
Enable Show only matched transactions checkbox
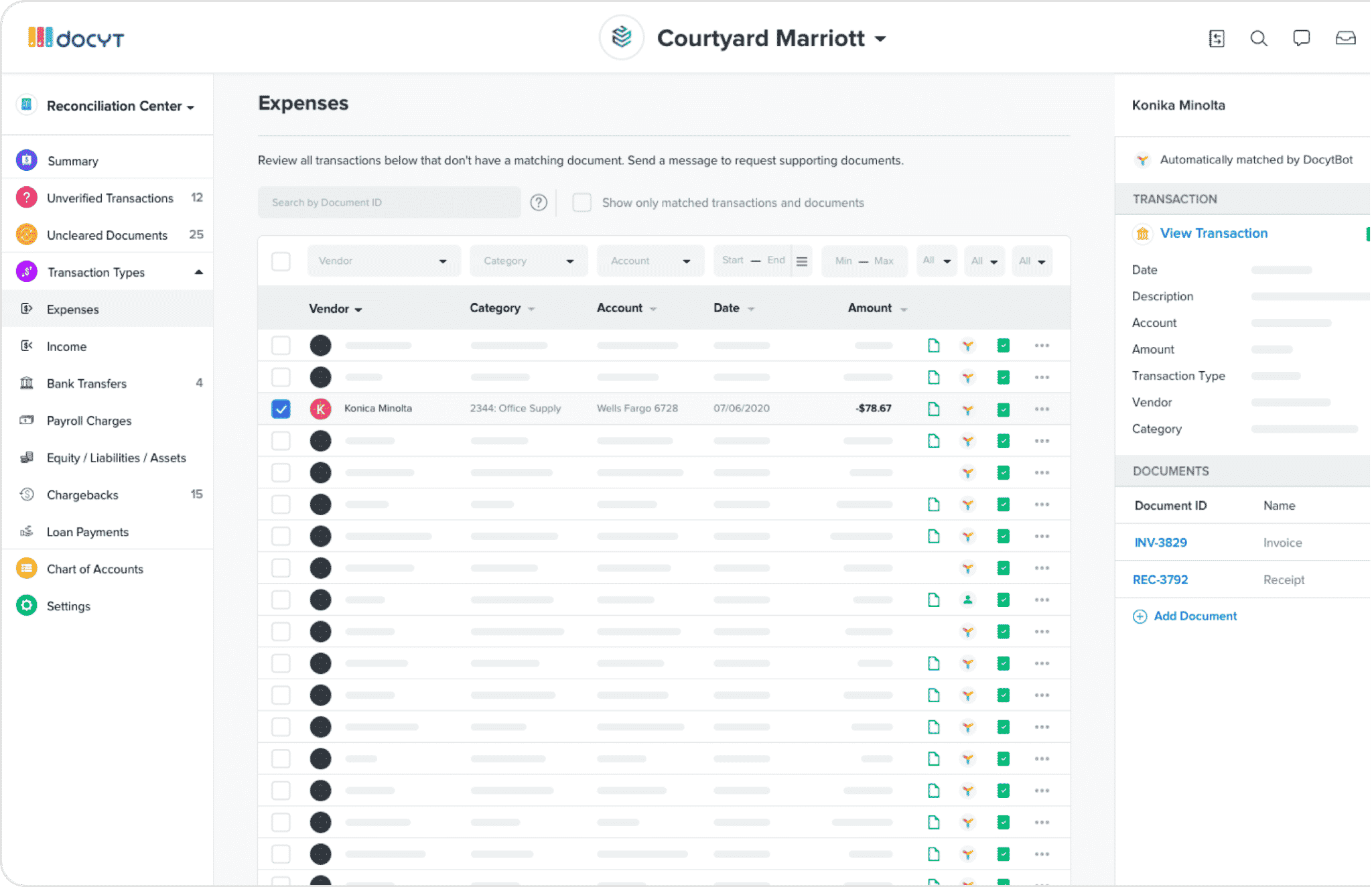coord(581,202)
